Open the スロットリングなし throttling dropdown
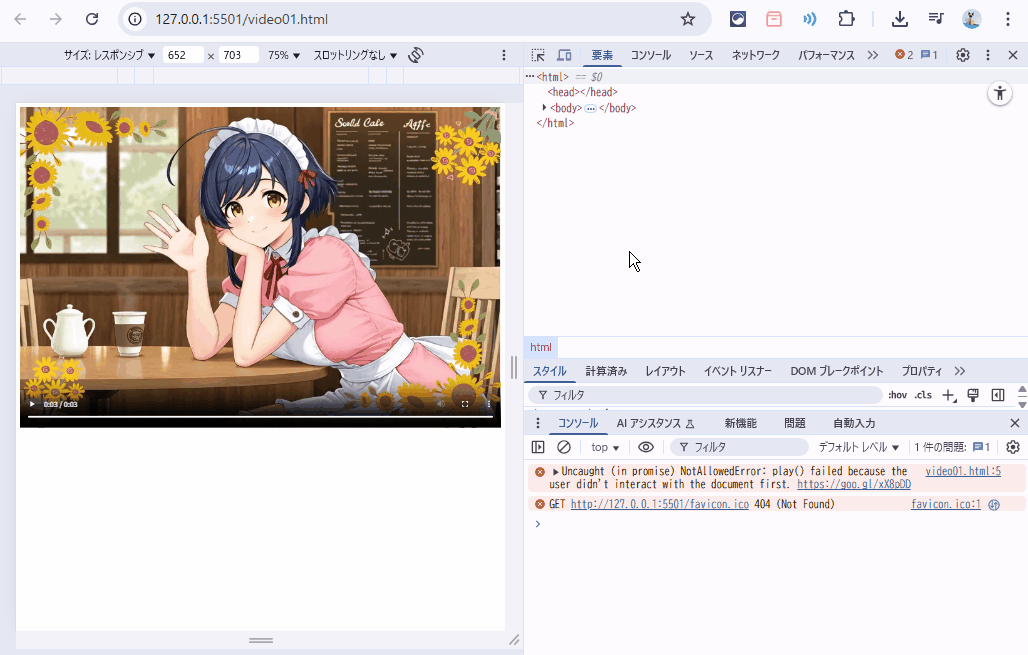The height and width of the screenshot is (655, 1028). click(x=355, y=56)
